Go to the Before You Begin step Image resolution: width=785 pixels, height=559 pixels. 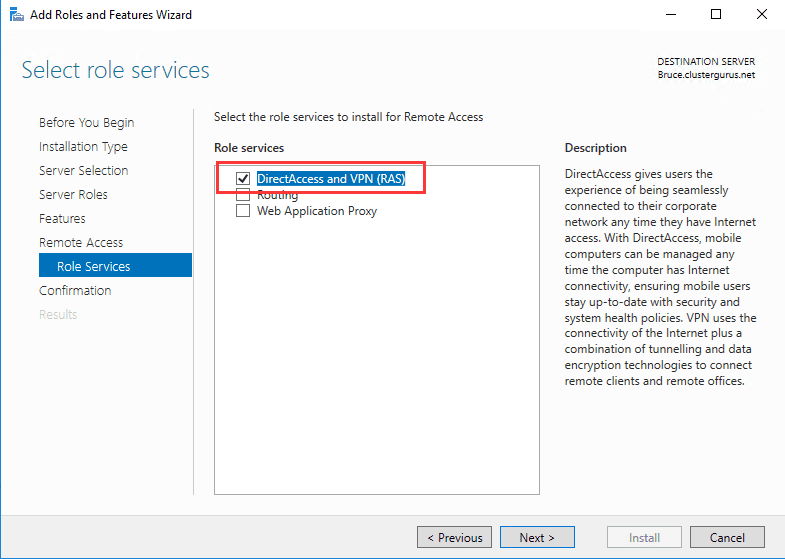tap(86, 123)
